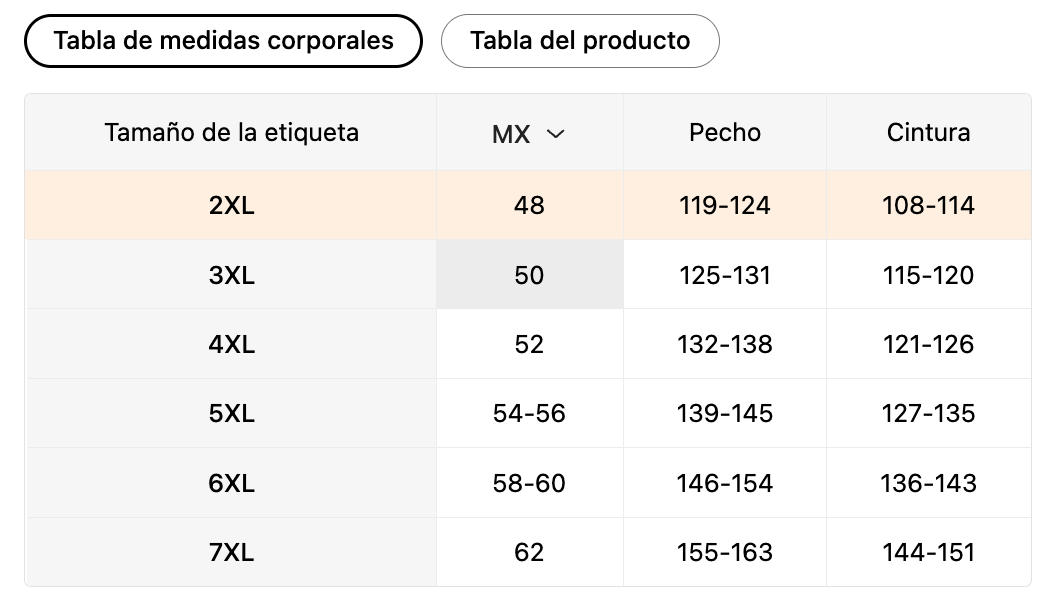Click the 119-124 Pecho measurement cell
1054x598 pixels.
[725, 206]
